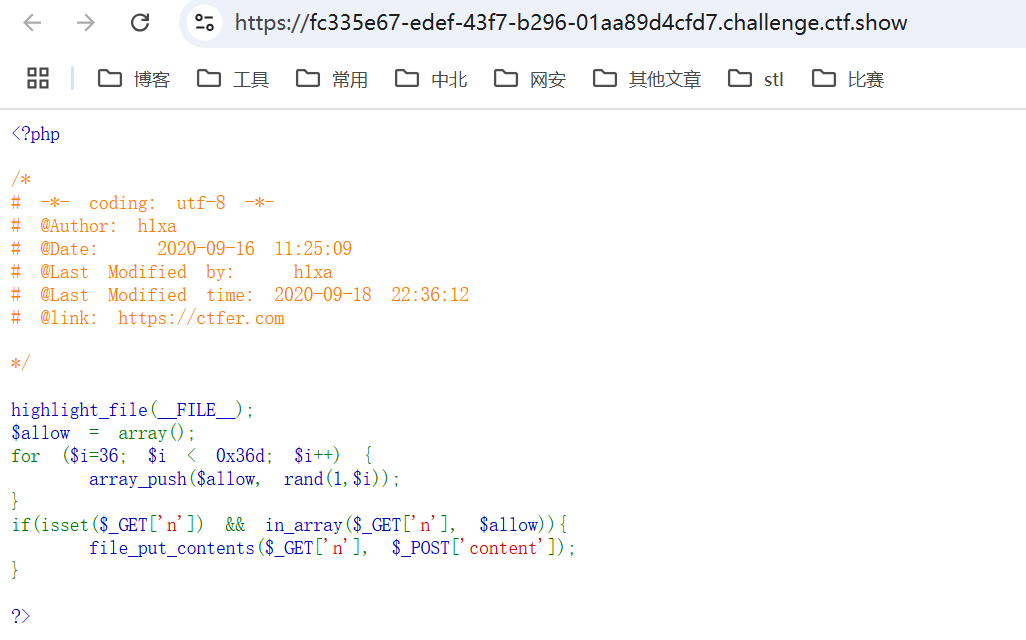Image resolution: width=1026 pixels, height=640 pixels.
Task: Open the 比赛 bookmark folder
Action: (848, 79)
